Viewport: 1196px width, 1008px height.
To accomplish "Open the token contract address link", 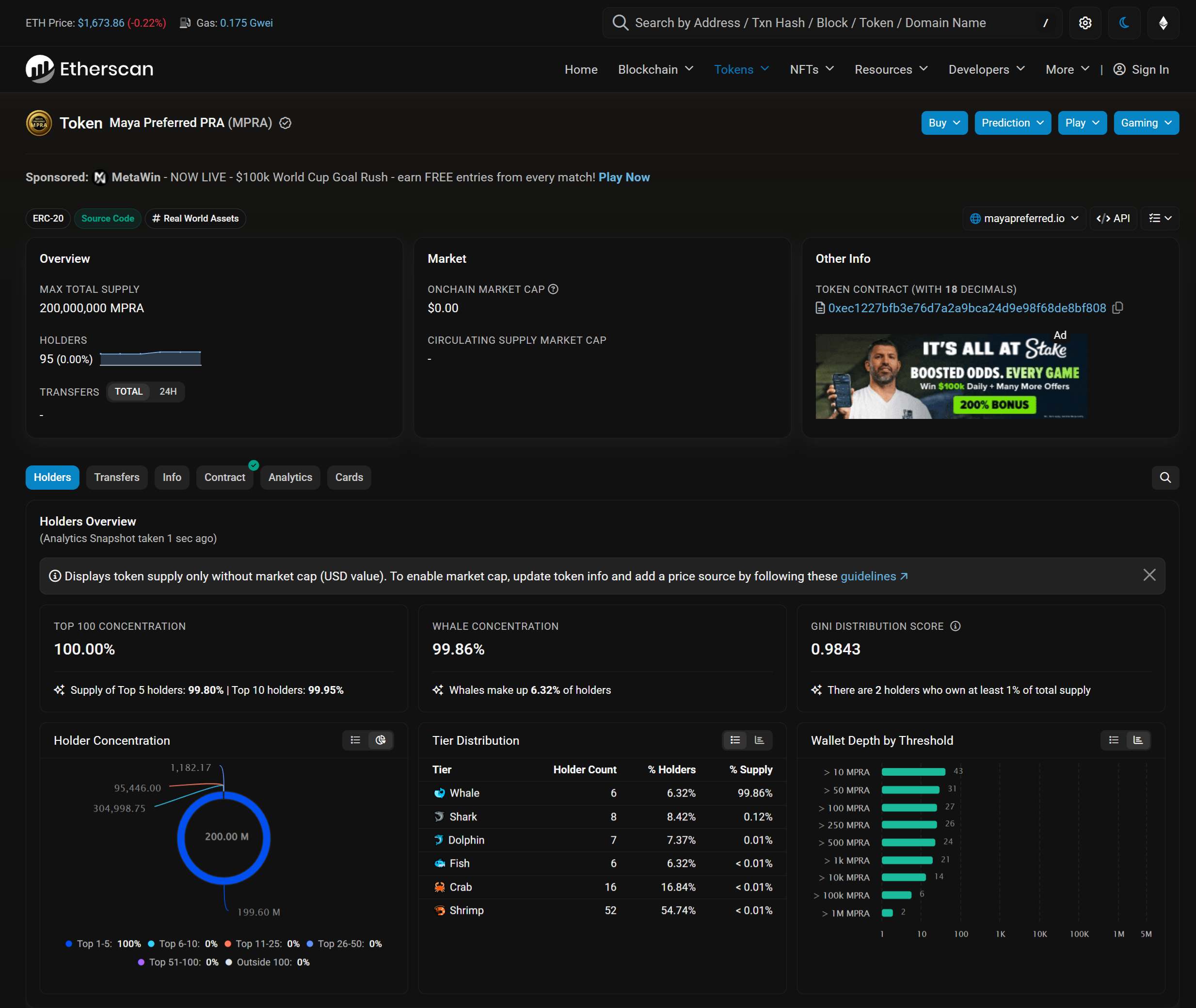I will pyautogui.click(x=967, y=308).
